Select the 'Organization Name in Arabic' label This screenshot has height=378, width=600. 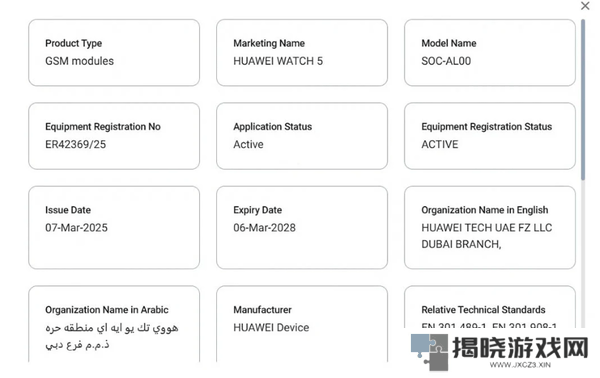[x=106, y=310]
